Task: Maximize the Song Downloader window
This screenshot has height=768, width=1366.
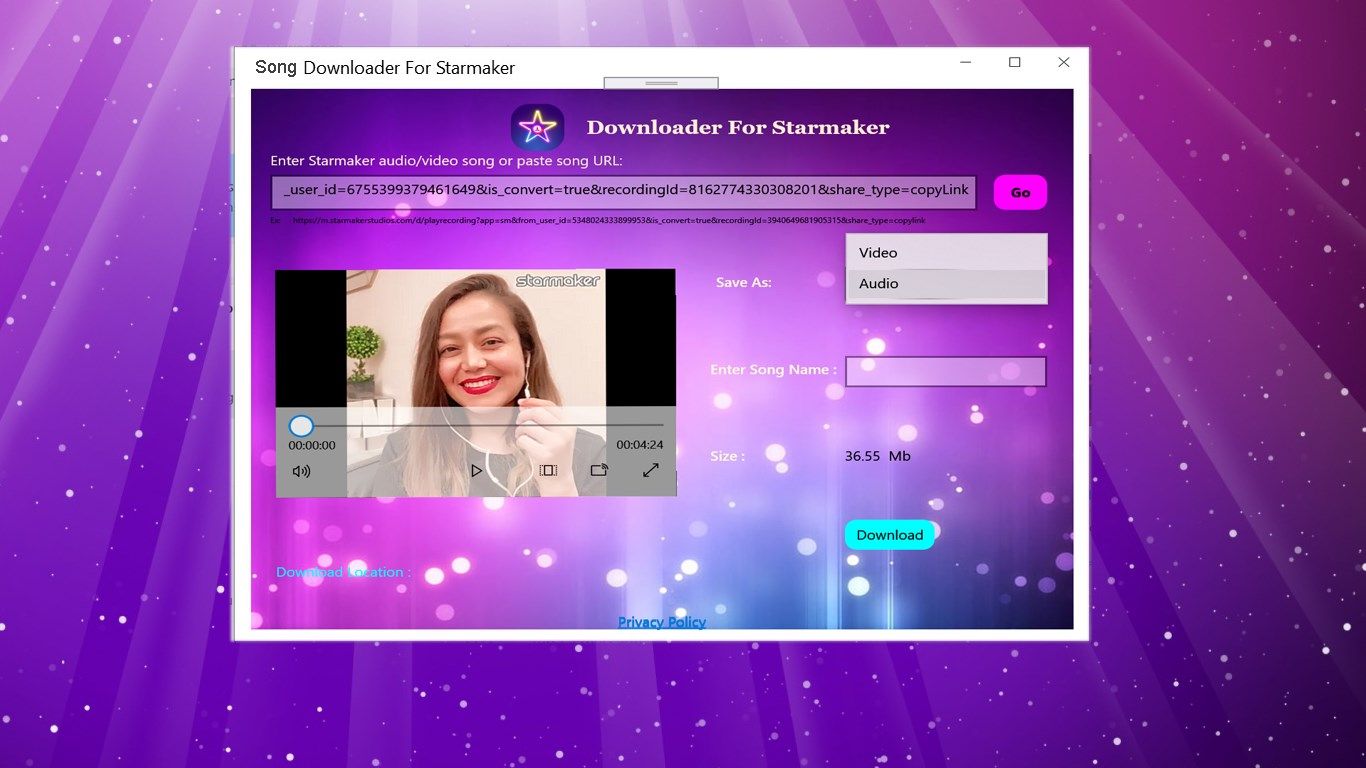Action: pyautogui.click(x=1015, y=62)
